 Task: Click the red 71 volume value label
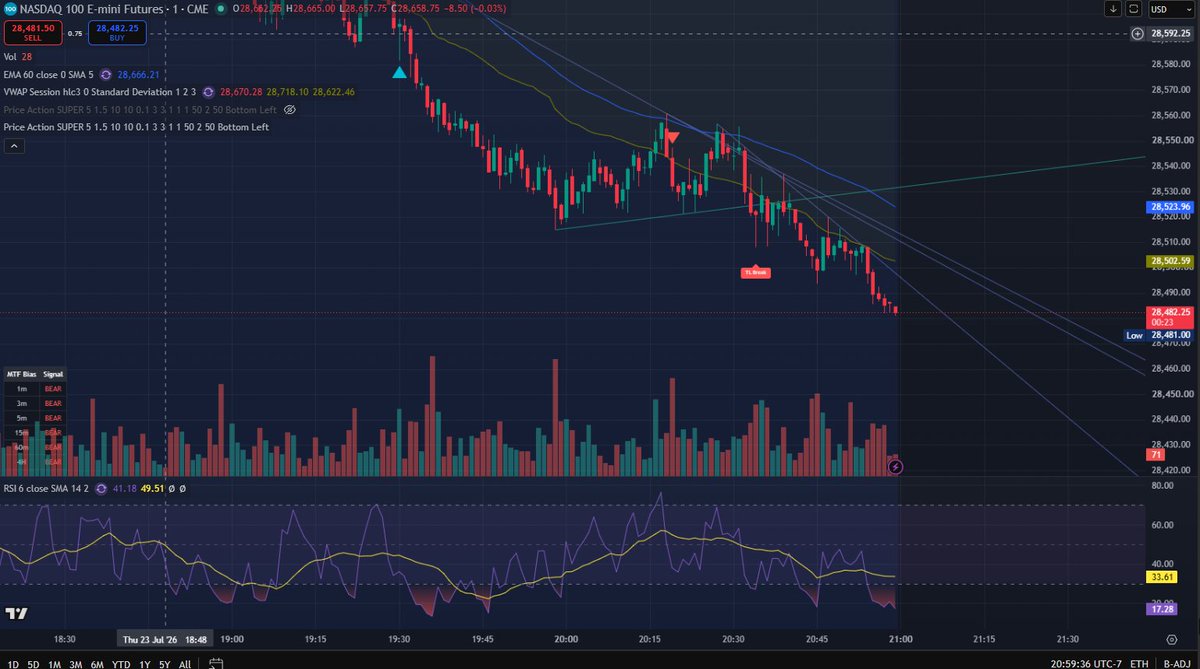point(1156,455)
